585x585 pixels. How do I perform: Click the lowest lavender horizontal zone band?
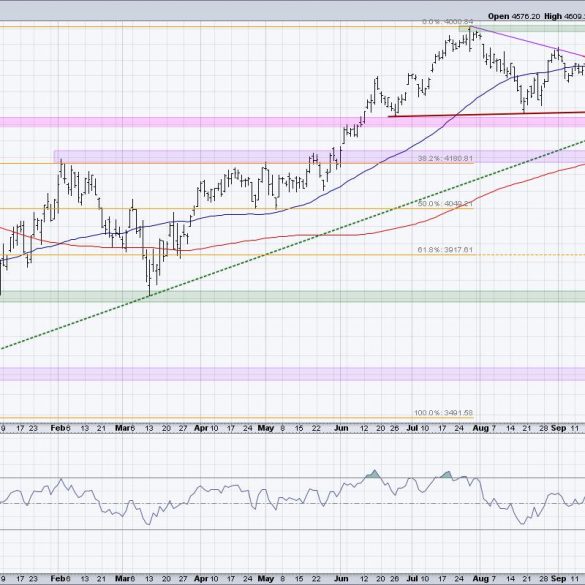coord(292,374)
